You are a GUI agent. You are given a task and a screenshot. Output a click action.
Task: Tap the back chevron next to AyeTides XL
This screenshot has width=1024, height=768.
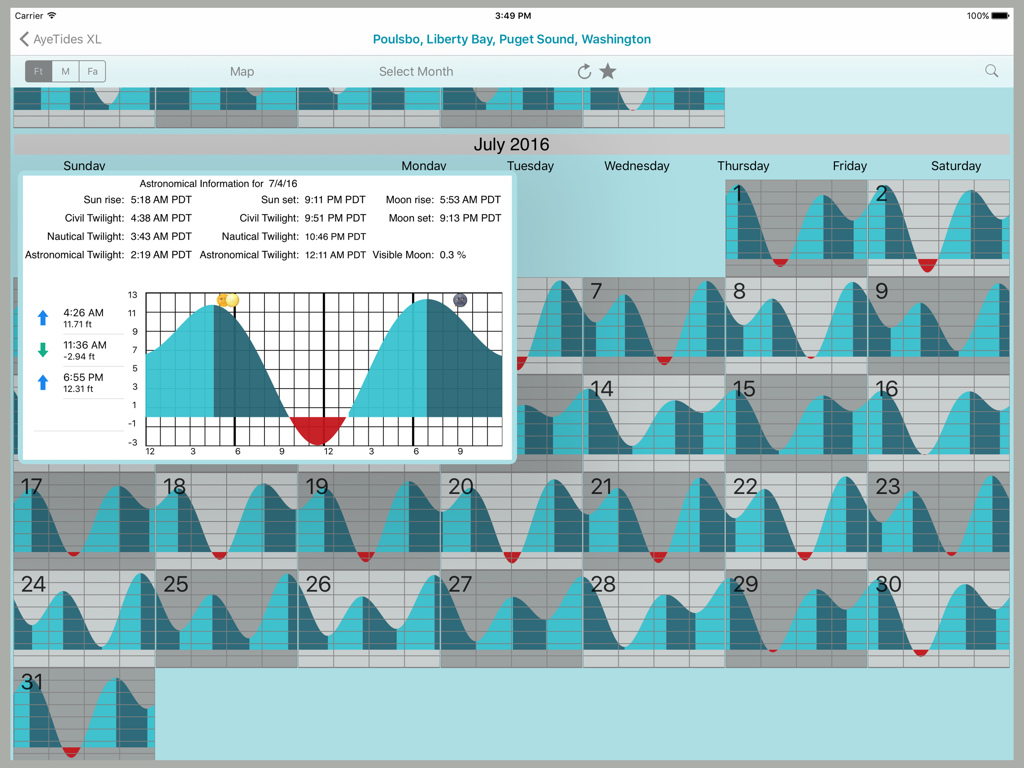pos(24,39)
